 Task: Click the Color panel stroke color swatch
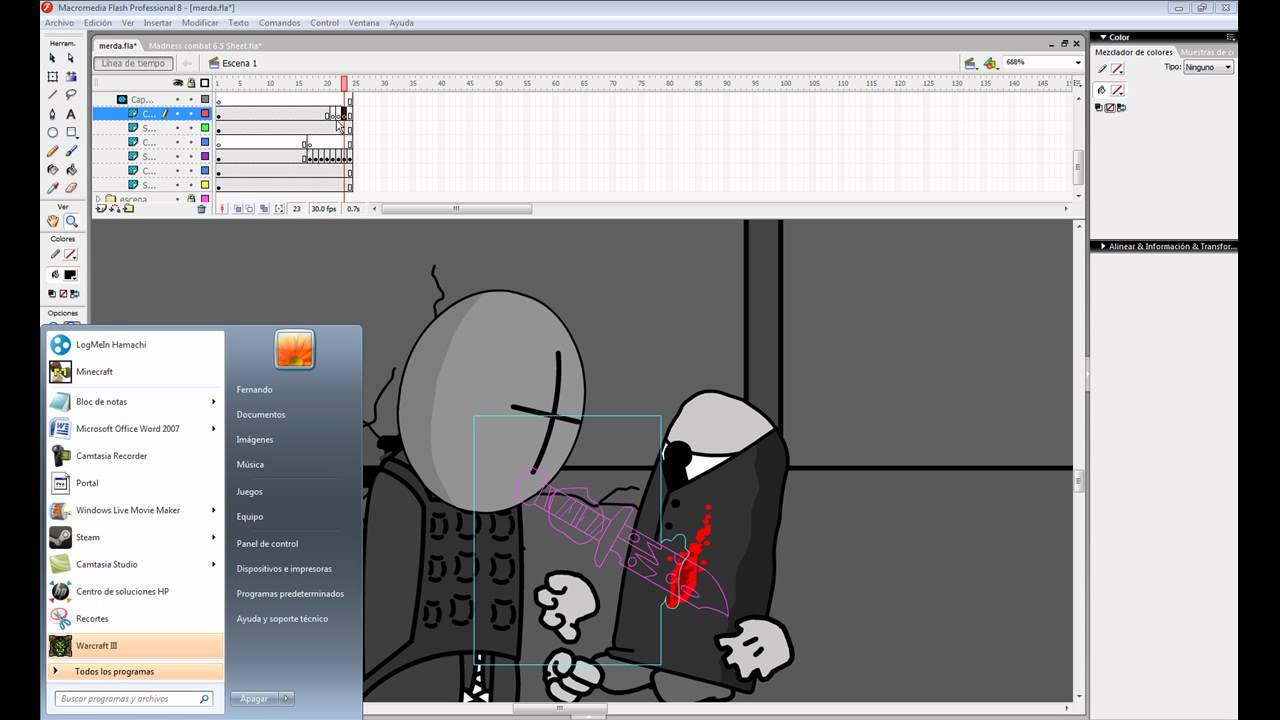click(x=1117, y=69)
